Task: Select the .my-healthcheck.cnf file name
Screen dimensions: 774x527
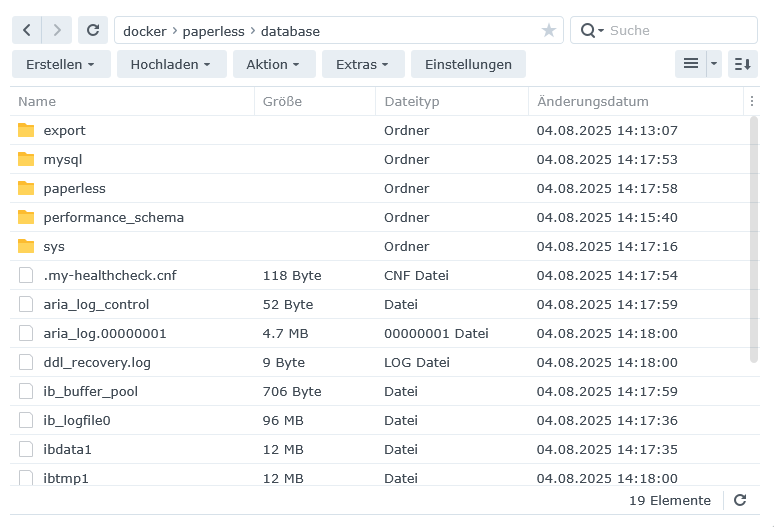Action: click(110, 275)
